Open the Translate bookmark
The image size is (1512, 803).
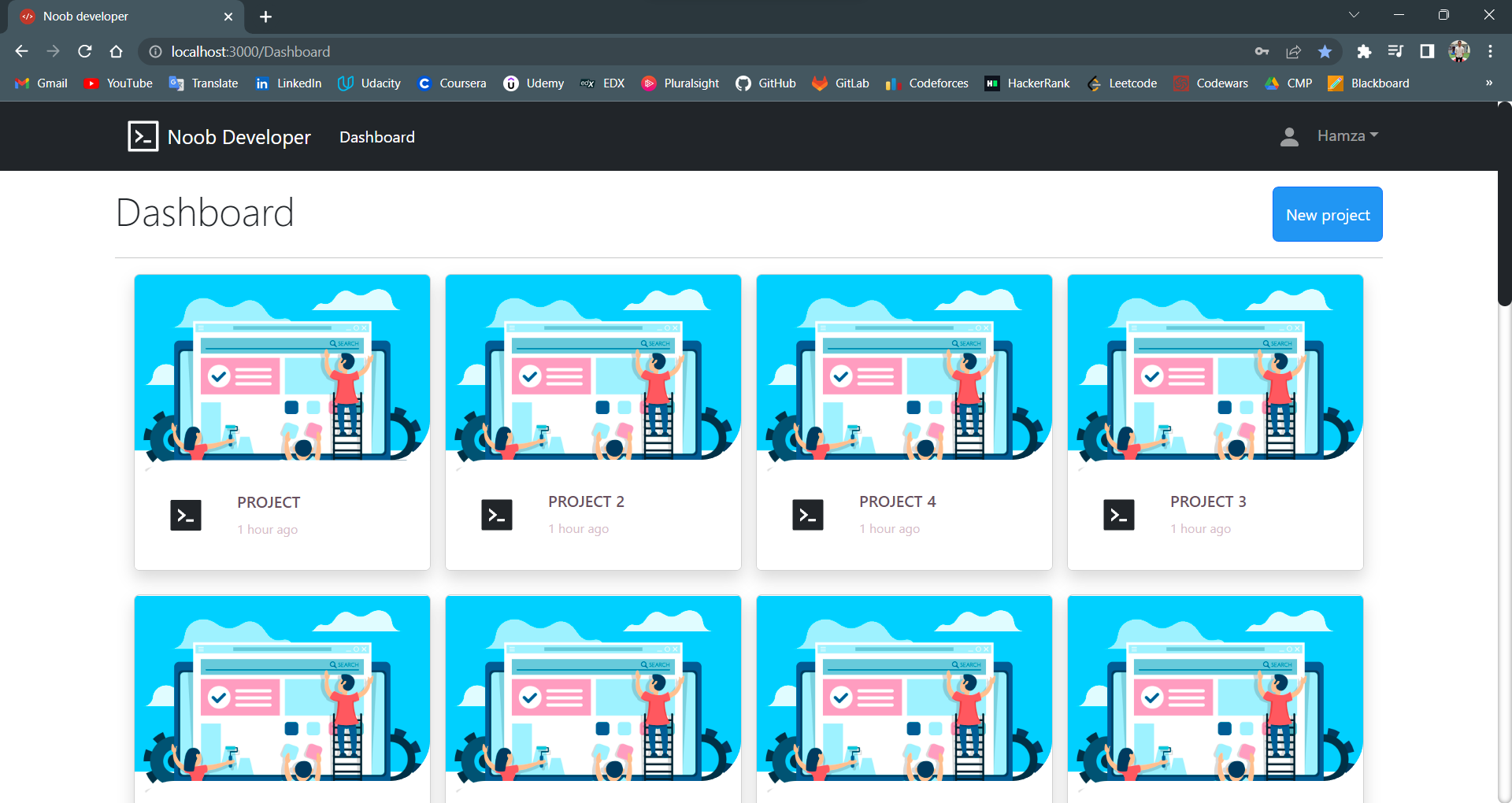(203, 83)
